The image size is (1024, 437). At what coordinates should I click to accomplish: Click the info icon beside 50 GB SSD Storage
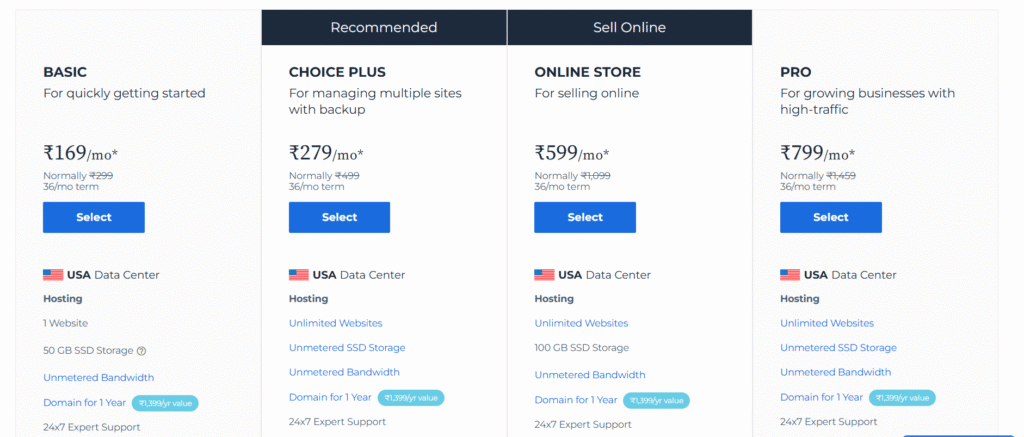pyautogui.click(x=141, y=351)
